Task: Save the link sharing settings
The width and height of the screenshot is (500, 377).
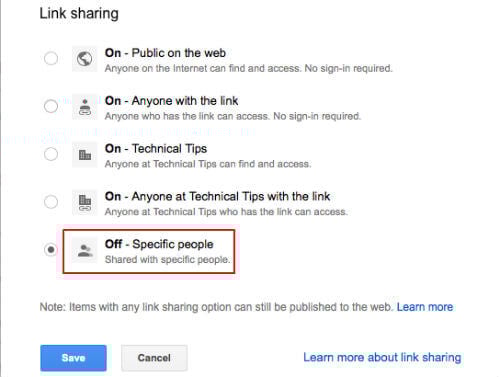Action: pyautogui.click(x=73, y=358)
